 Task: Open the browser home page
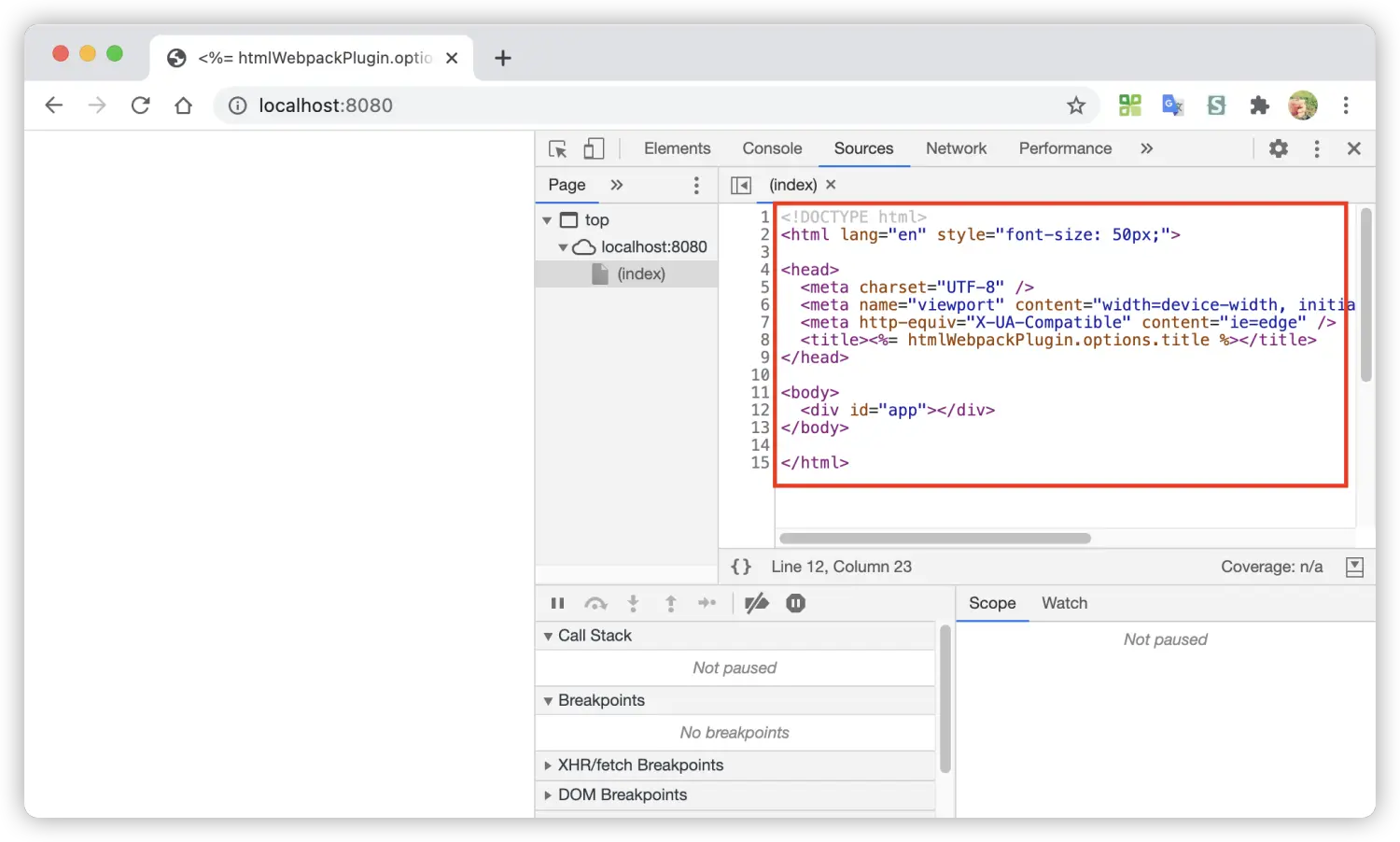point(183,105)
